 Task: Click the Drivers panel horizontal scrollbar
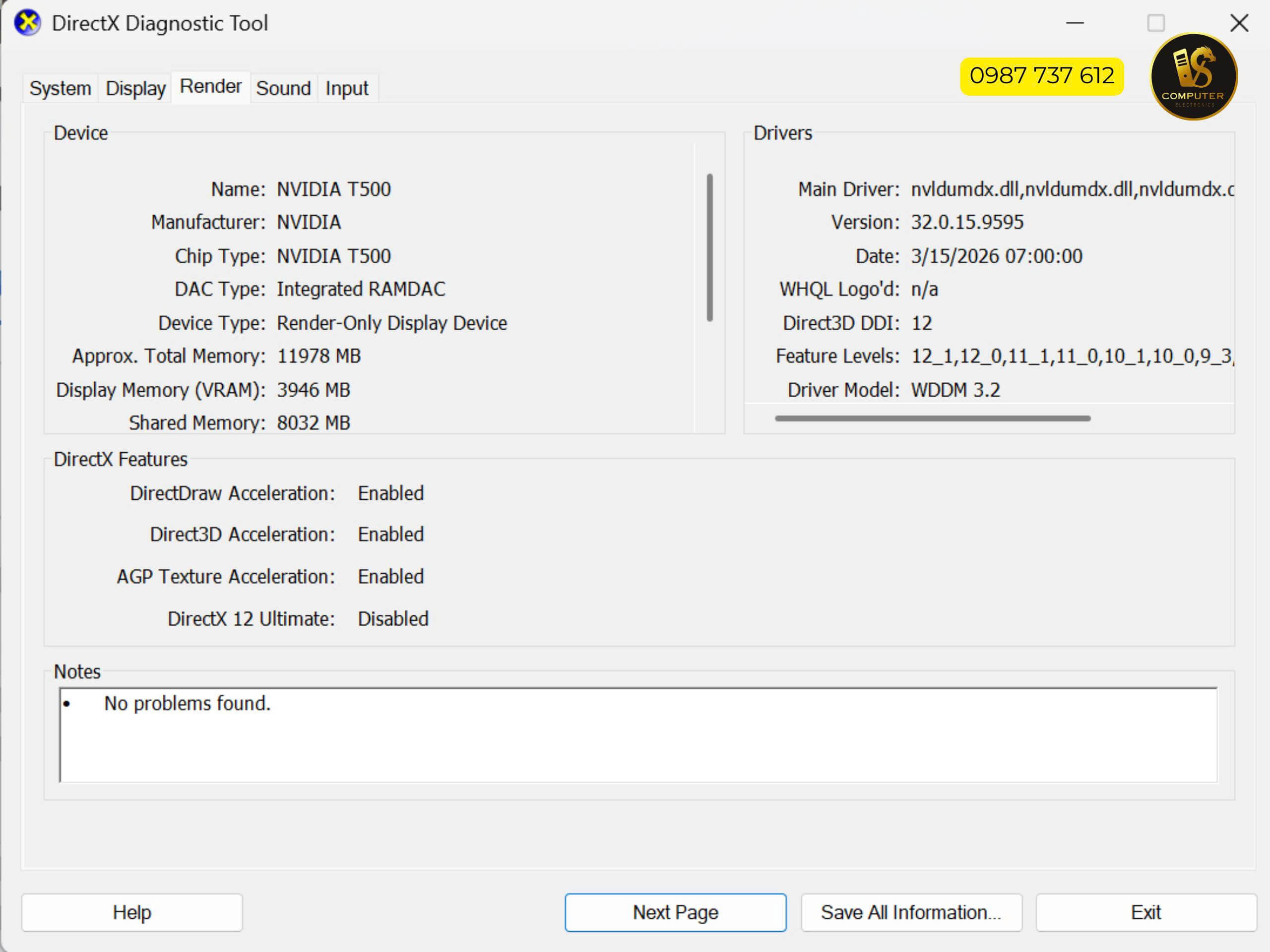click(932, 418)
